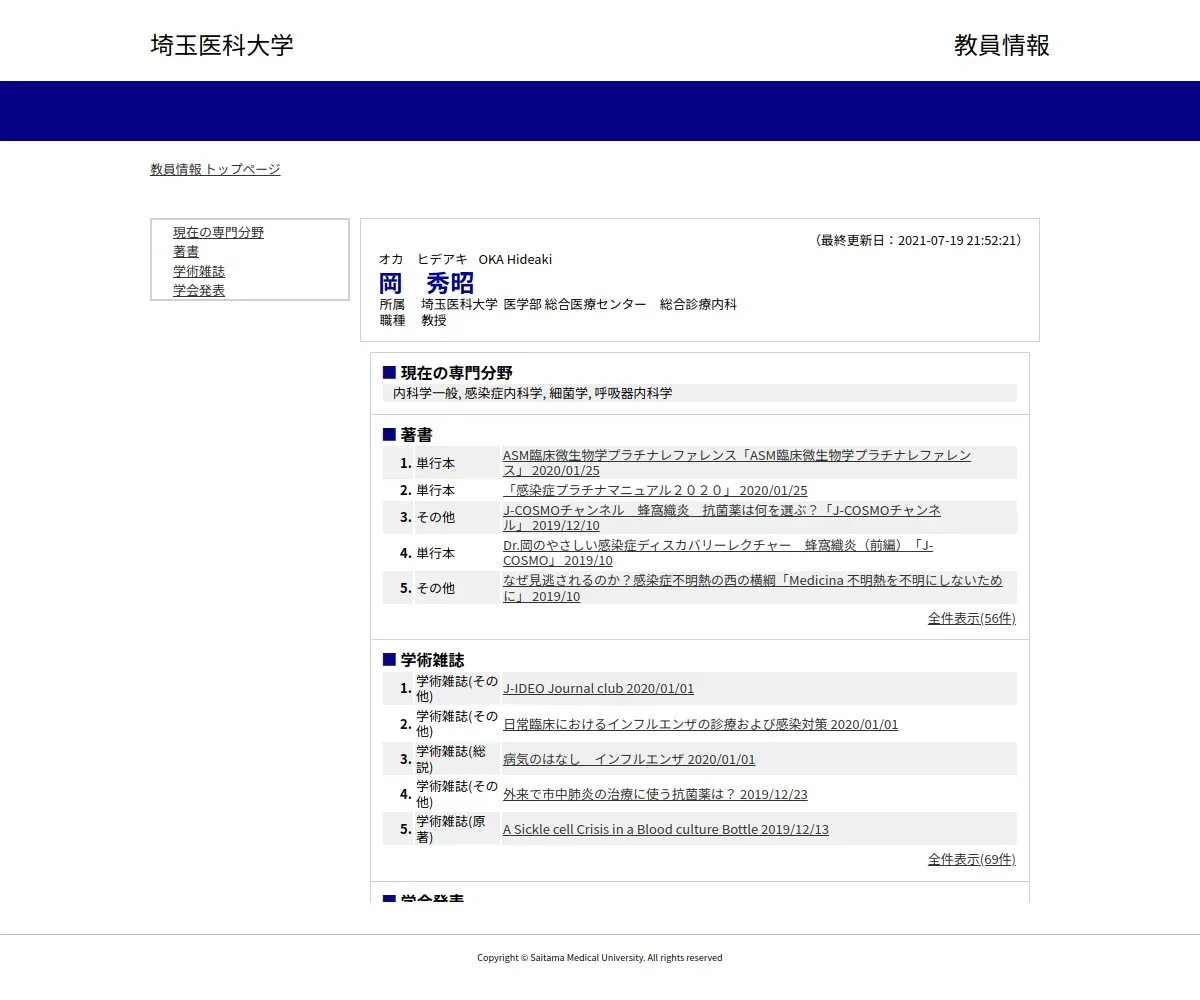Open the Dr.岡のやさしい感染症ディスカバリーレクチャー entry
Image resolution: width=1200 pixels, height=1000 pixels.
tap(718, 552)
